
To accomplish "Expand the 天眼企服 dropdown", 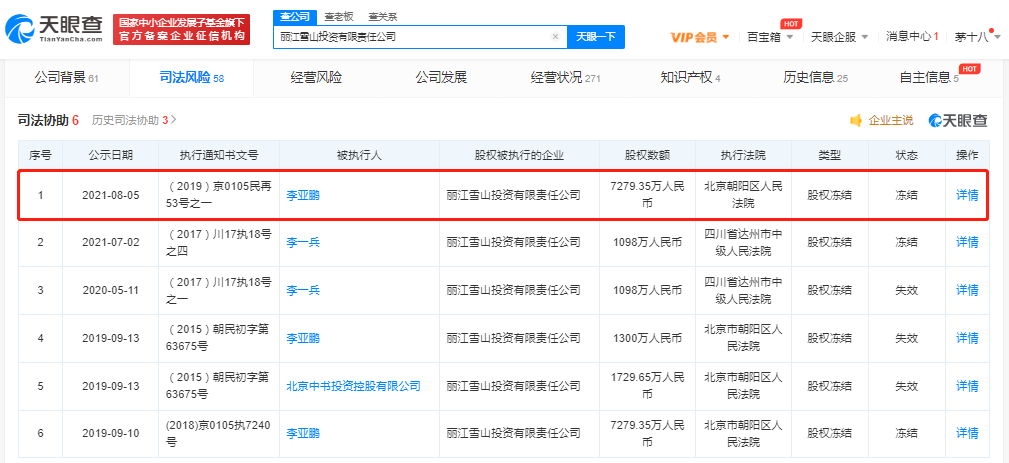I will (x=839, y=37).
